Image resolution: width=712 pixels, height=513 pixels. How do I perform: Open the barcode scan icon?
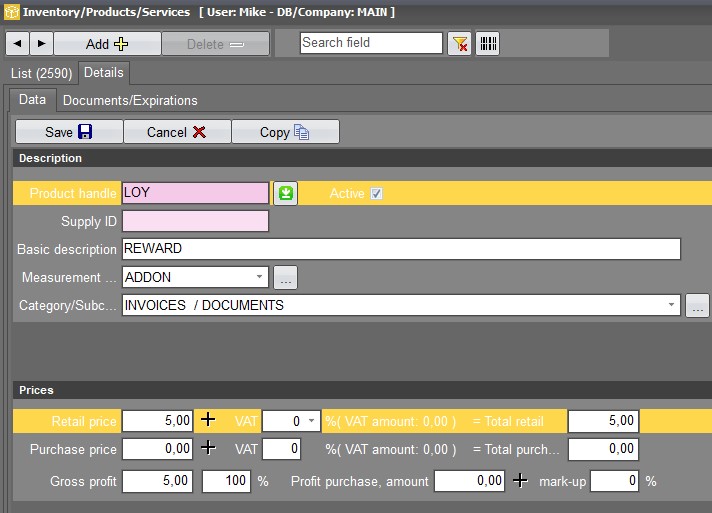pyautogui.click(x=488, y=44)
